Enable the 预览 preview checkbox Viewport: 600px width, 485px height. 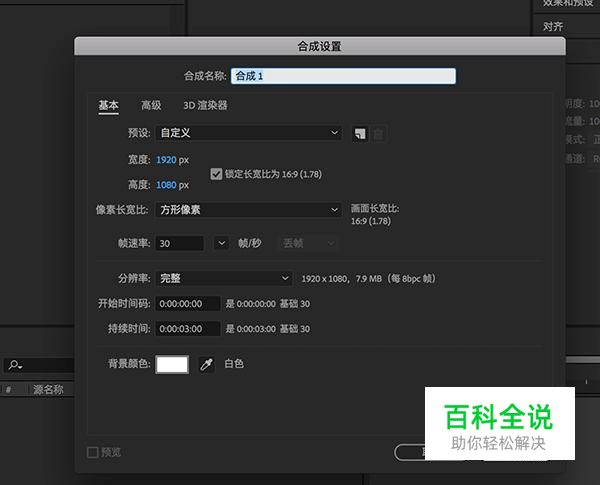tap(93, 452)
